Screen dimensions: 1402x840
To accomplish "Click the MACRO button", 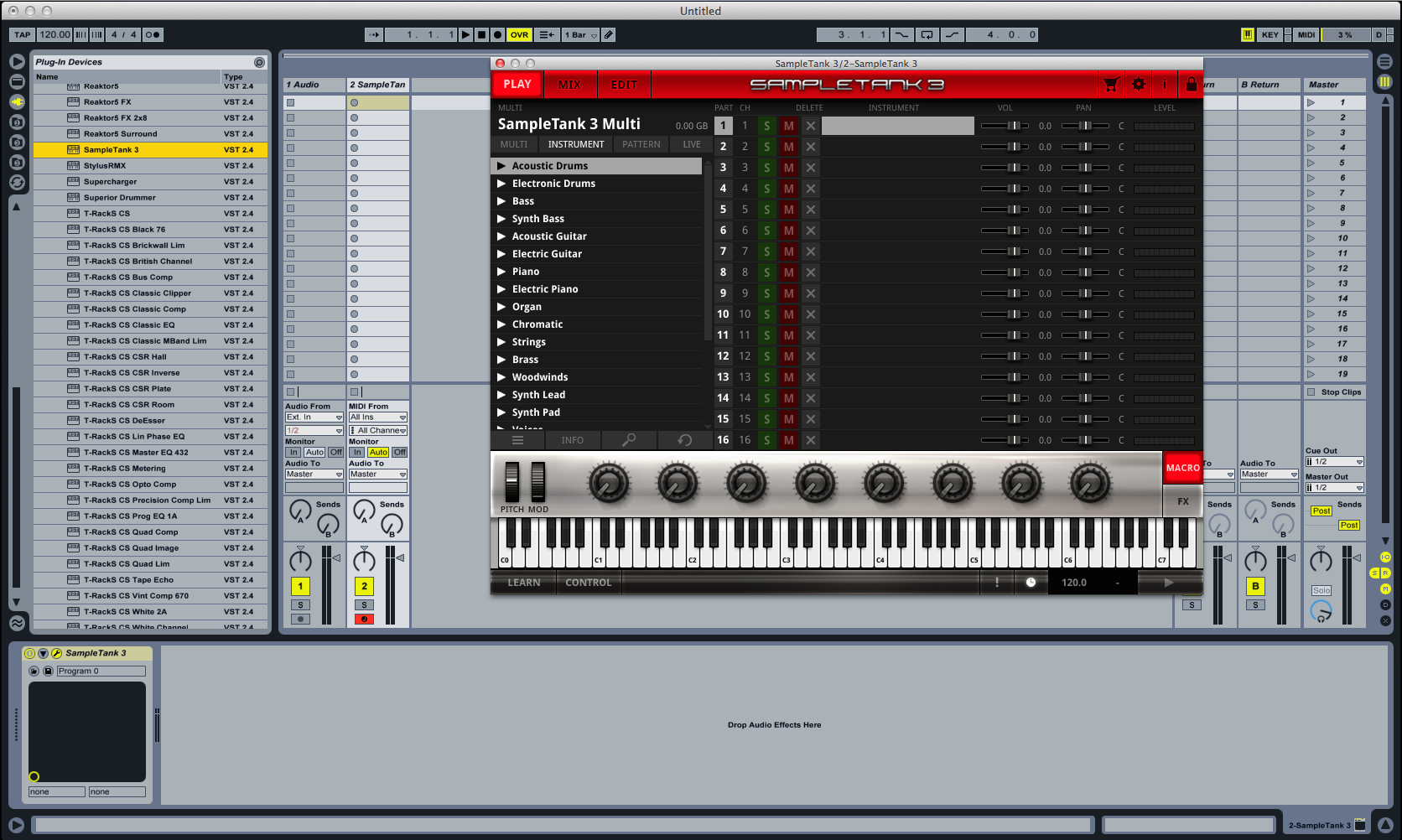I will (x=1182, y=468).
